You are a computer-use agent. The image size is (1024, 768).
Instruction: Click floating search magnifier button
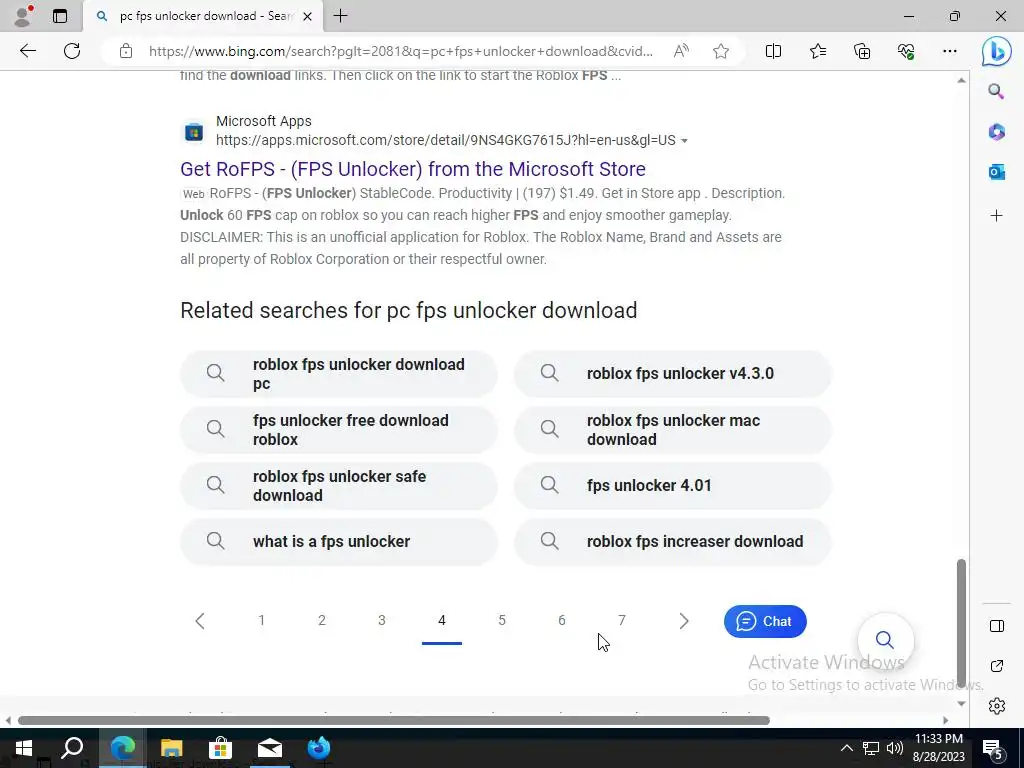point(885,639)
